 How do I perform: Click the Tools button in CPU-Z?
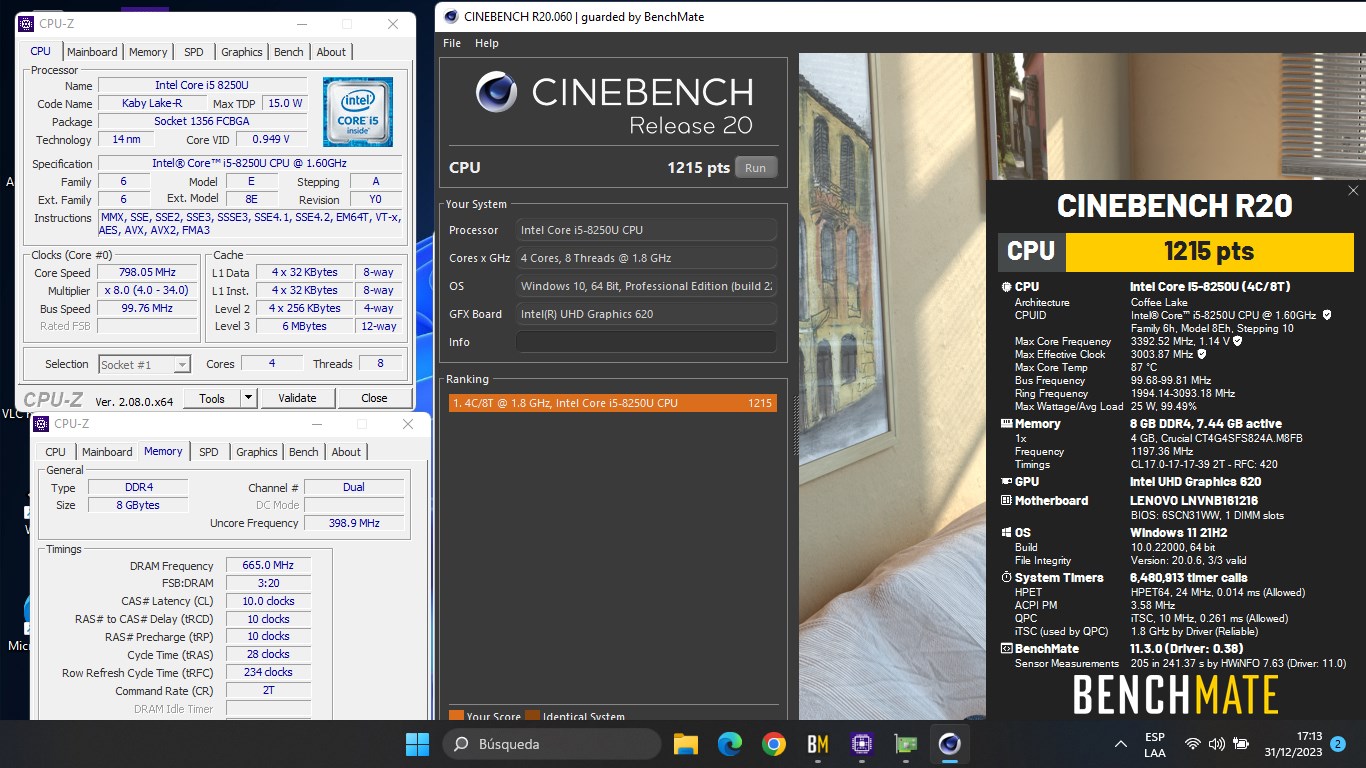(x=212, y=398)
